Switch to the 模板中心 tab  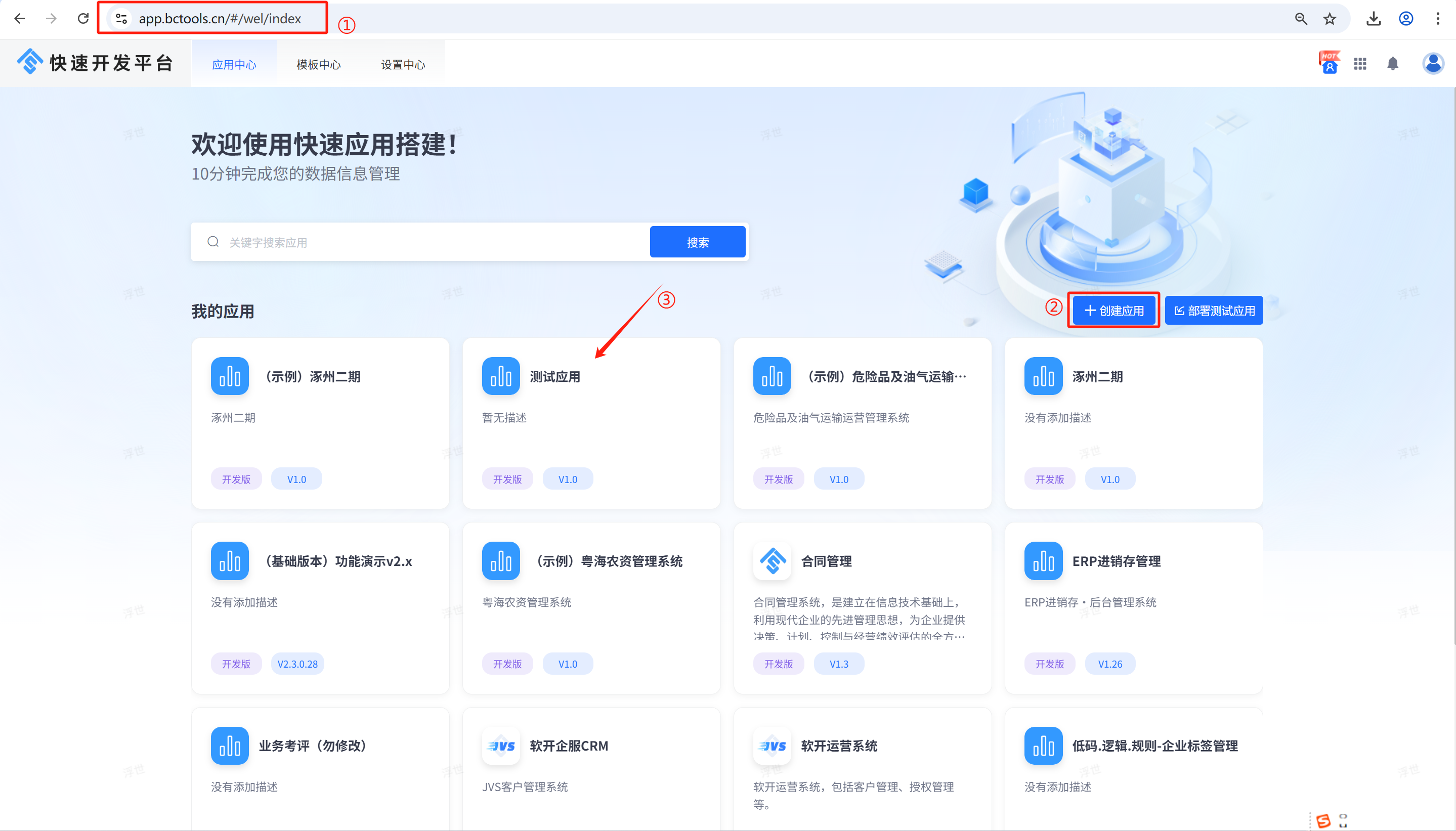[x=319, y=65]
